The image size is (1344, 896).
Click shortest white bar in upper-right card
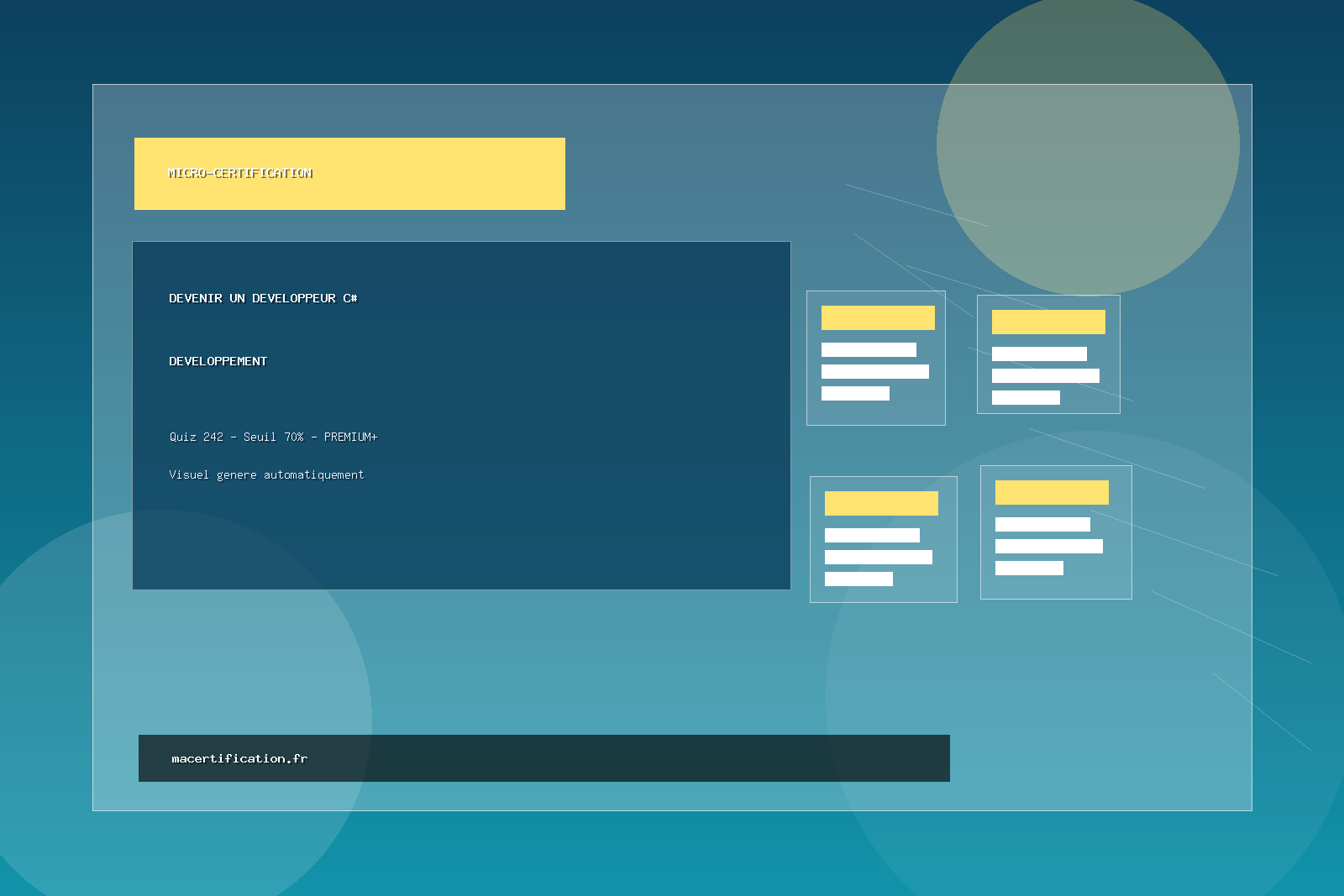coord(1026,397)
